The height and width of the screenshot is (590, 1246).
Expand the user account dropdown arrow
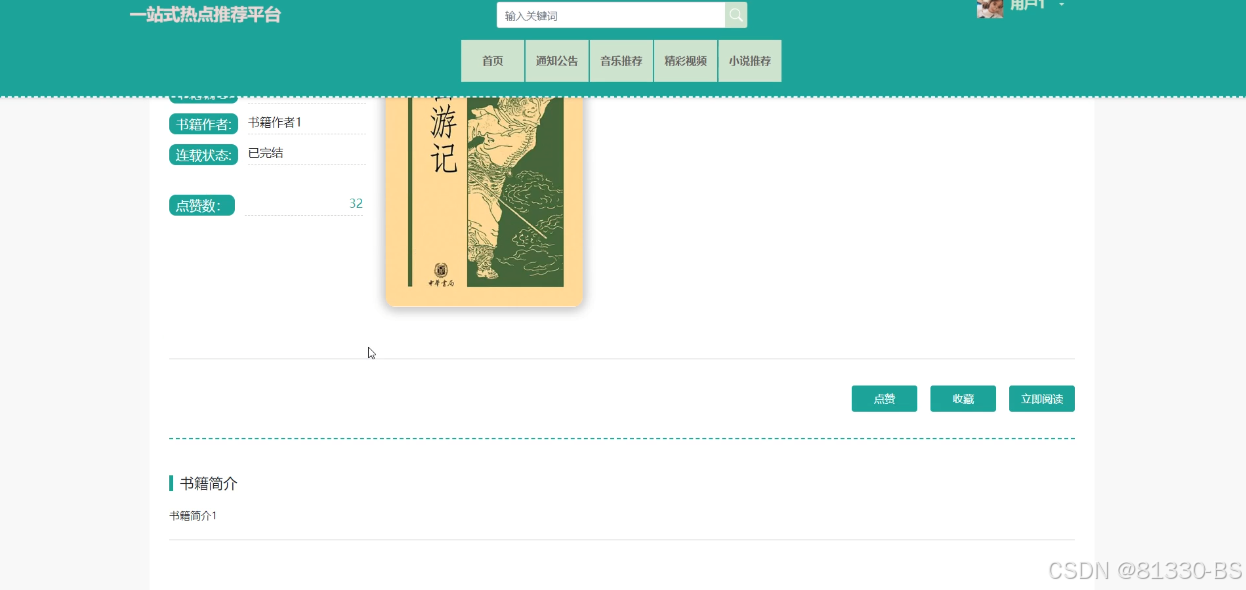(x=1061, y=5)
